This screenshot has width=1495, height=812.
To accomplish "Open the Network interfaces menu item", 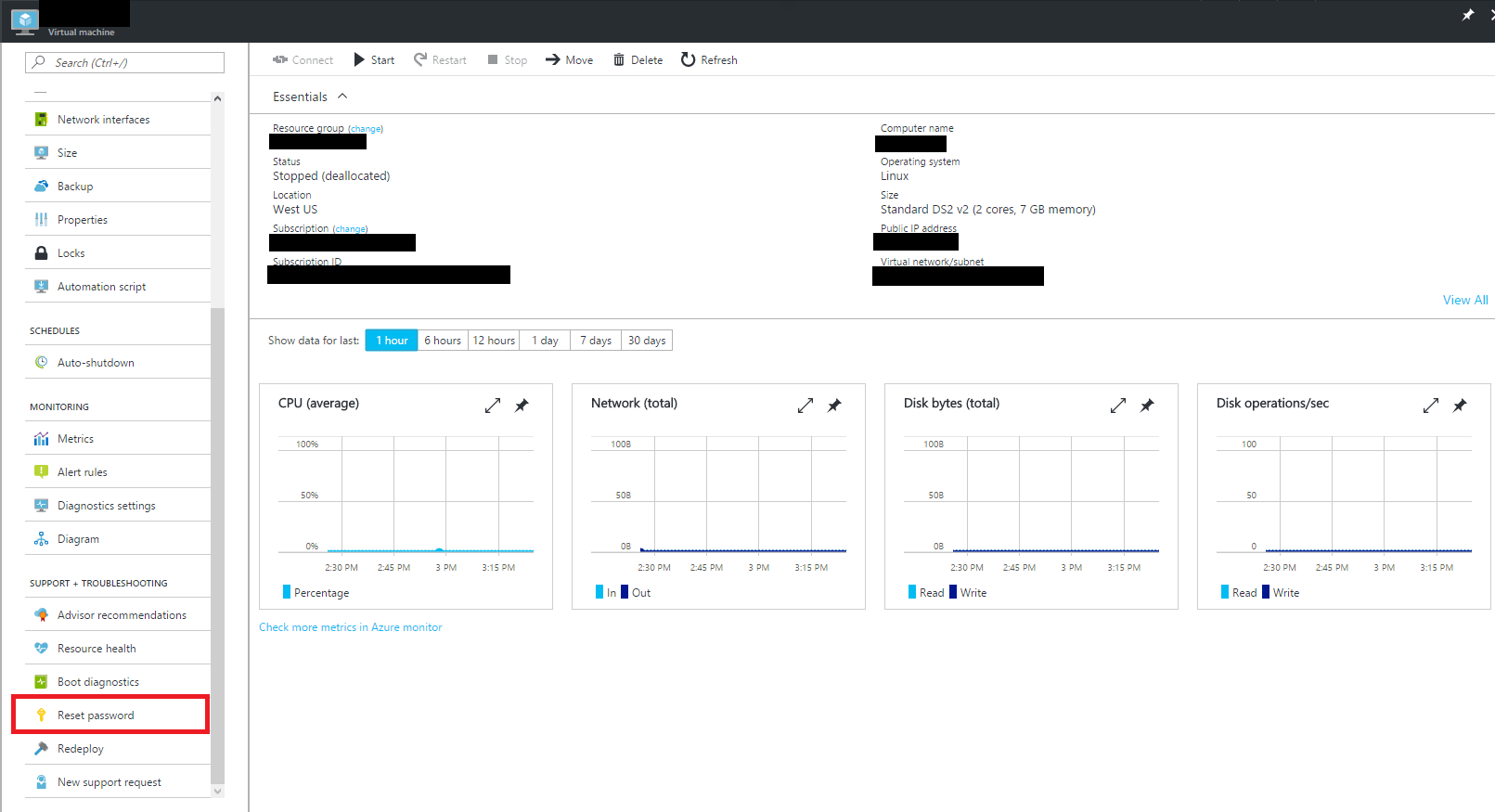I will coord(118,120).
